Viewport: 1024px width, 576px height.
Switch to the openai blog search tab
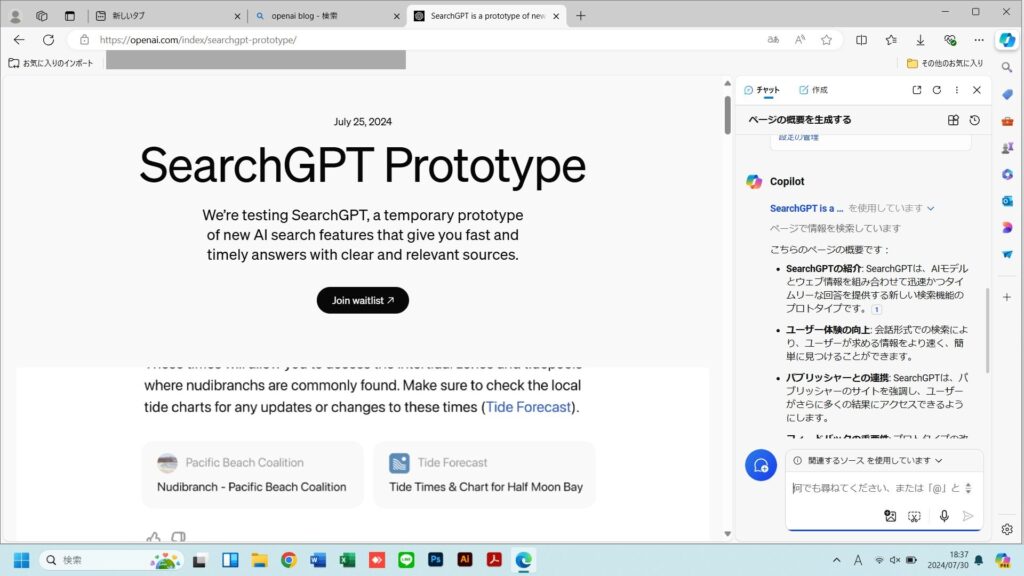(x=310, y=16)
